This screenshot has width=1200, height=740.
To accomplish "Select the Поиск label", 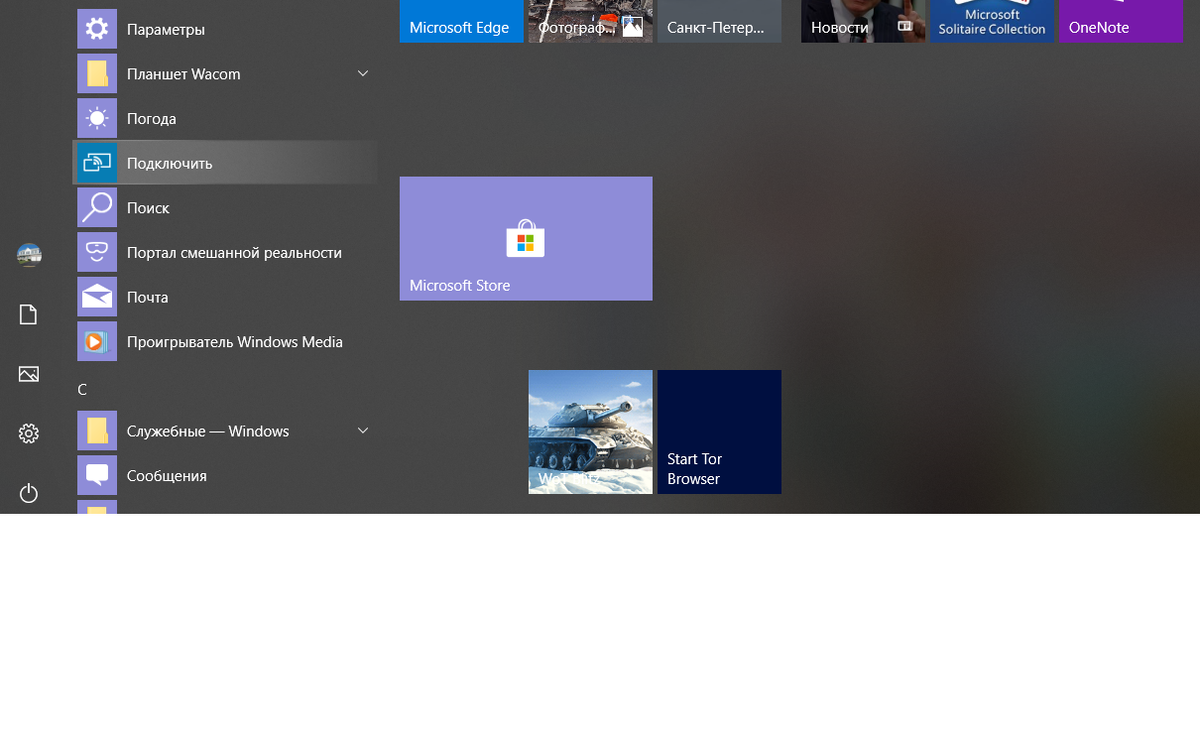I will point(148,208).
